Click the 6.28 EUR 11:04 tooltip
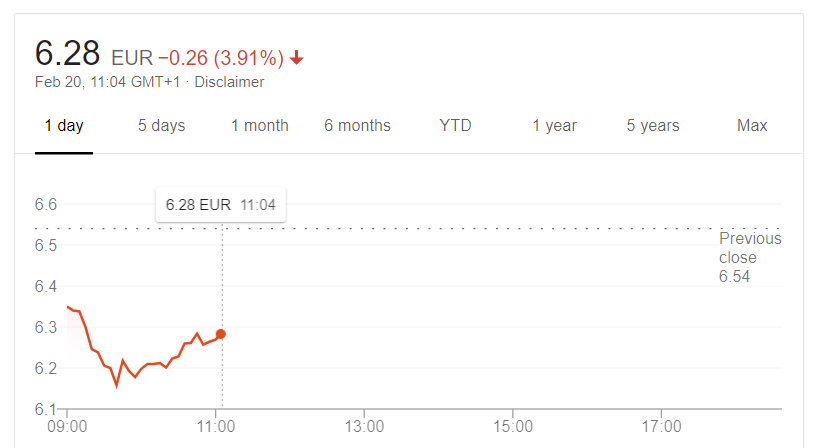Screen dimensions: 821x448 [x=220, y=205]
